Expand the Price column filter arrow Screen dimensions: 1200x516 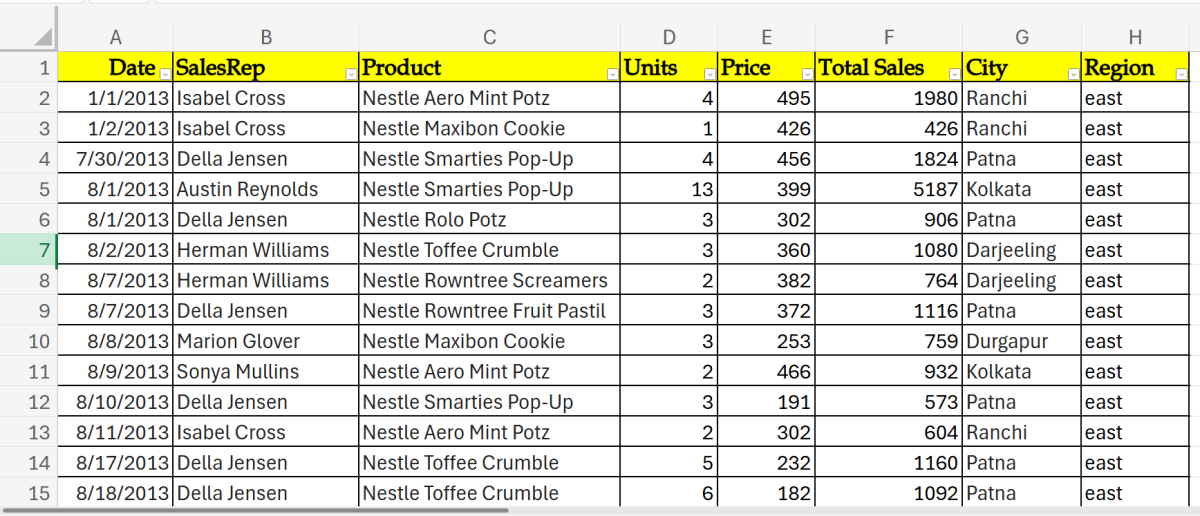807,73
